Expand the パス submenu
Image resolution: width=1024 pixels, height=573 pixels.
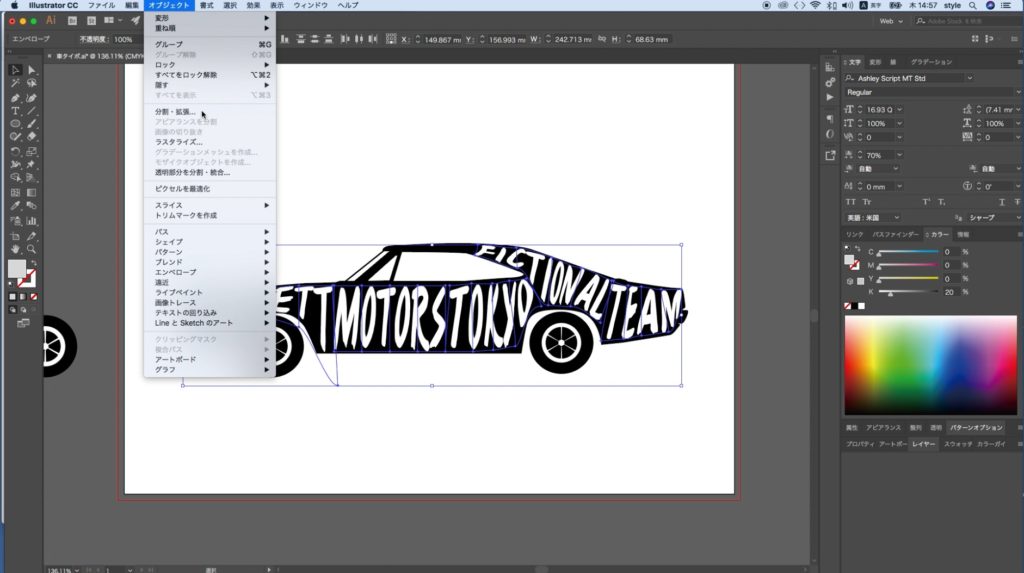pos(210,232)
